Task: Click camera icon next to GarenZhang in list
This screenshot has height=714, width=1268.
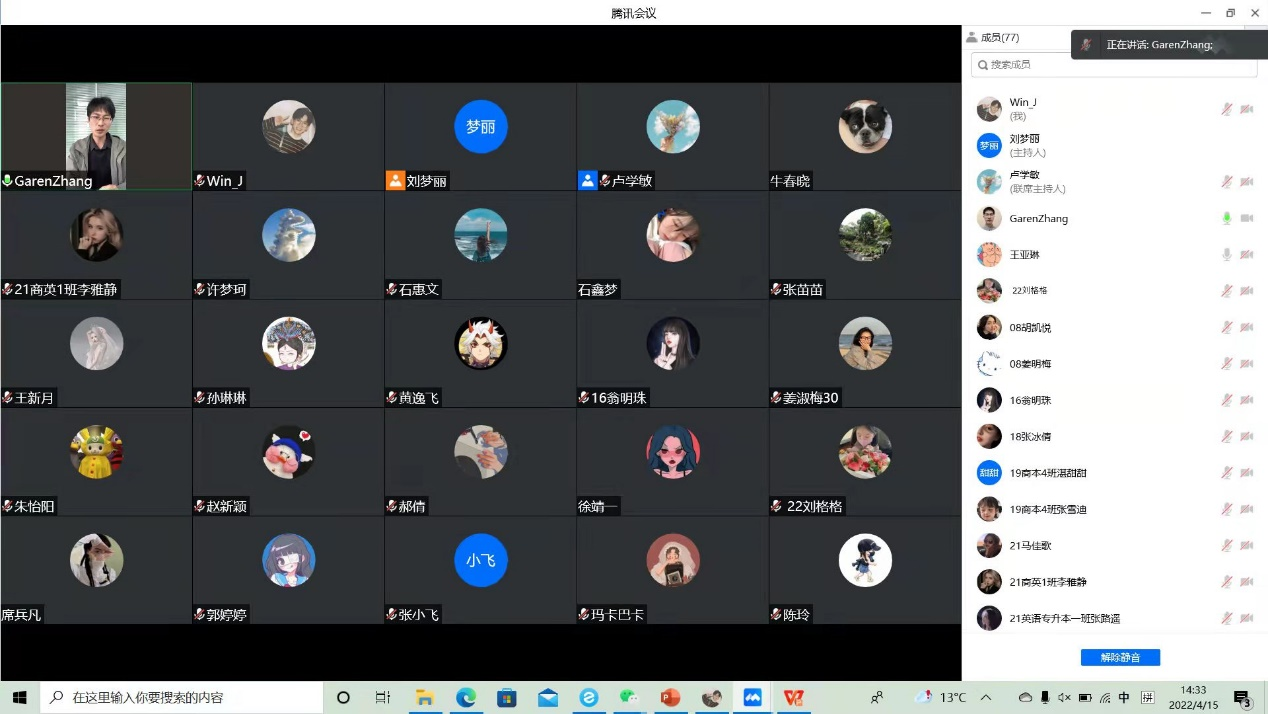Action: (x=1247, y=218)
